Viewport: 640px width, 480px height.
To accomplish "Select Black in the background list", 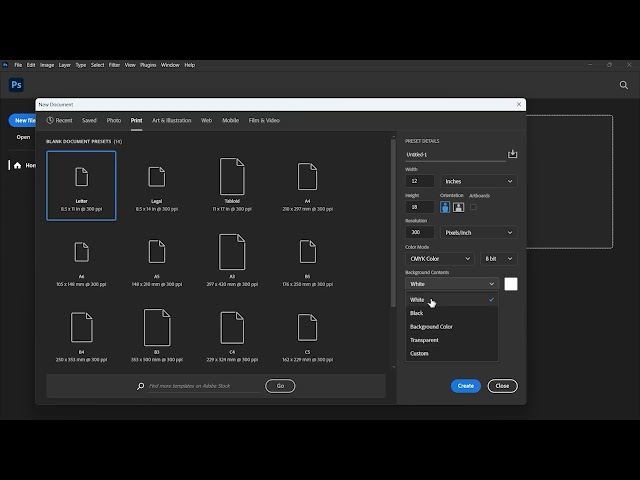I will pos(451,313).
